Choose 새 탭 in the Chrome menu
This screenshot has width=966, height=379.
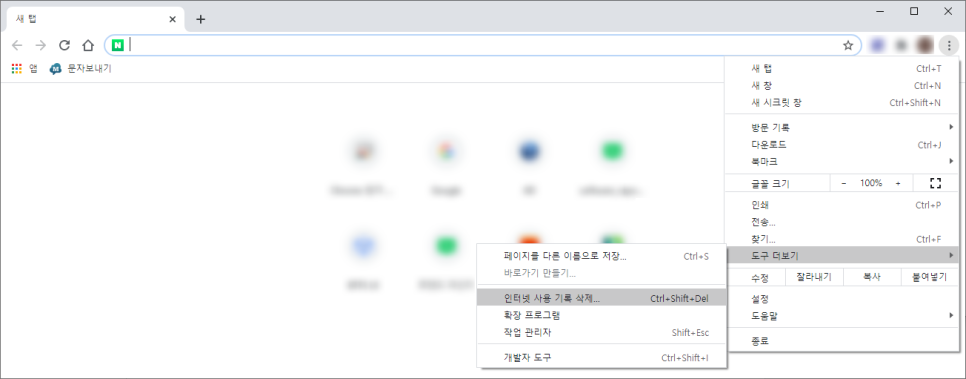[842, 68]
